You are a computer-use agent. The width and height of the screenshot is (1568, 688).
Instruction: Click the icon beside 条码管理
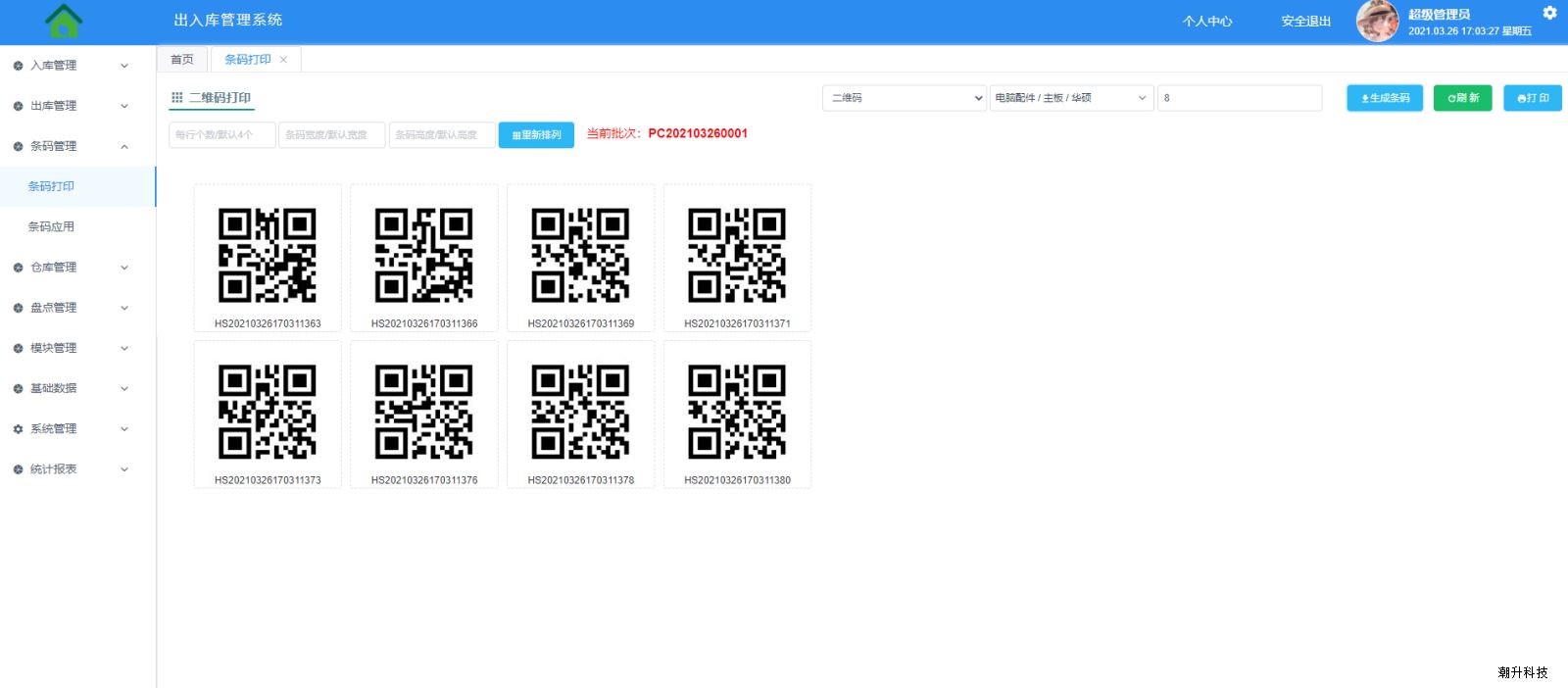coord(18,146)
